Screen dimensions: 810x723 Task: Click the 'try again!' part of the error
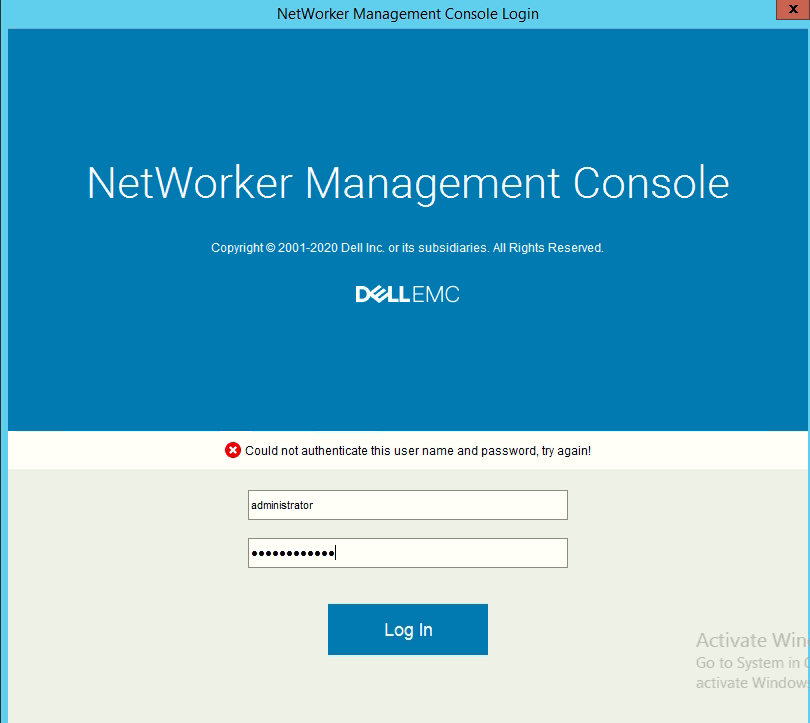(x=564, y=451)
